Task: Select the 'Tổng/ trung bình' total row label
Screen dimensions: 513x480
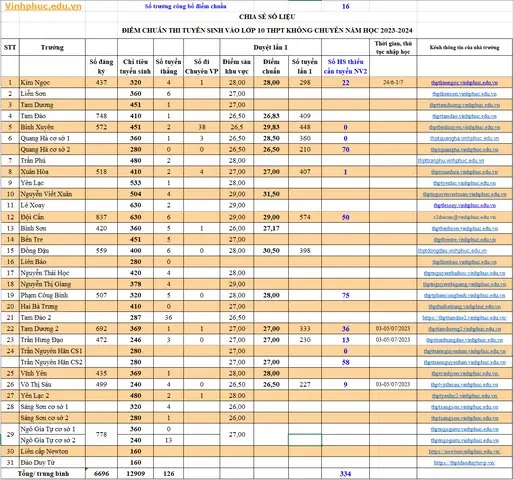Action: pos(43,474)
